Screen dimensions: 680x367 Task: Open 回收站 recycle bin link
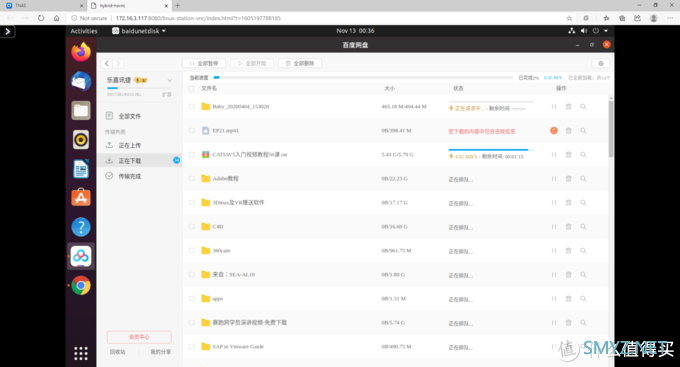click(x=118, y=352)
